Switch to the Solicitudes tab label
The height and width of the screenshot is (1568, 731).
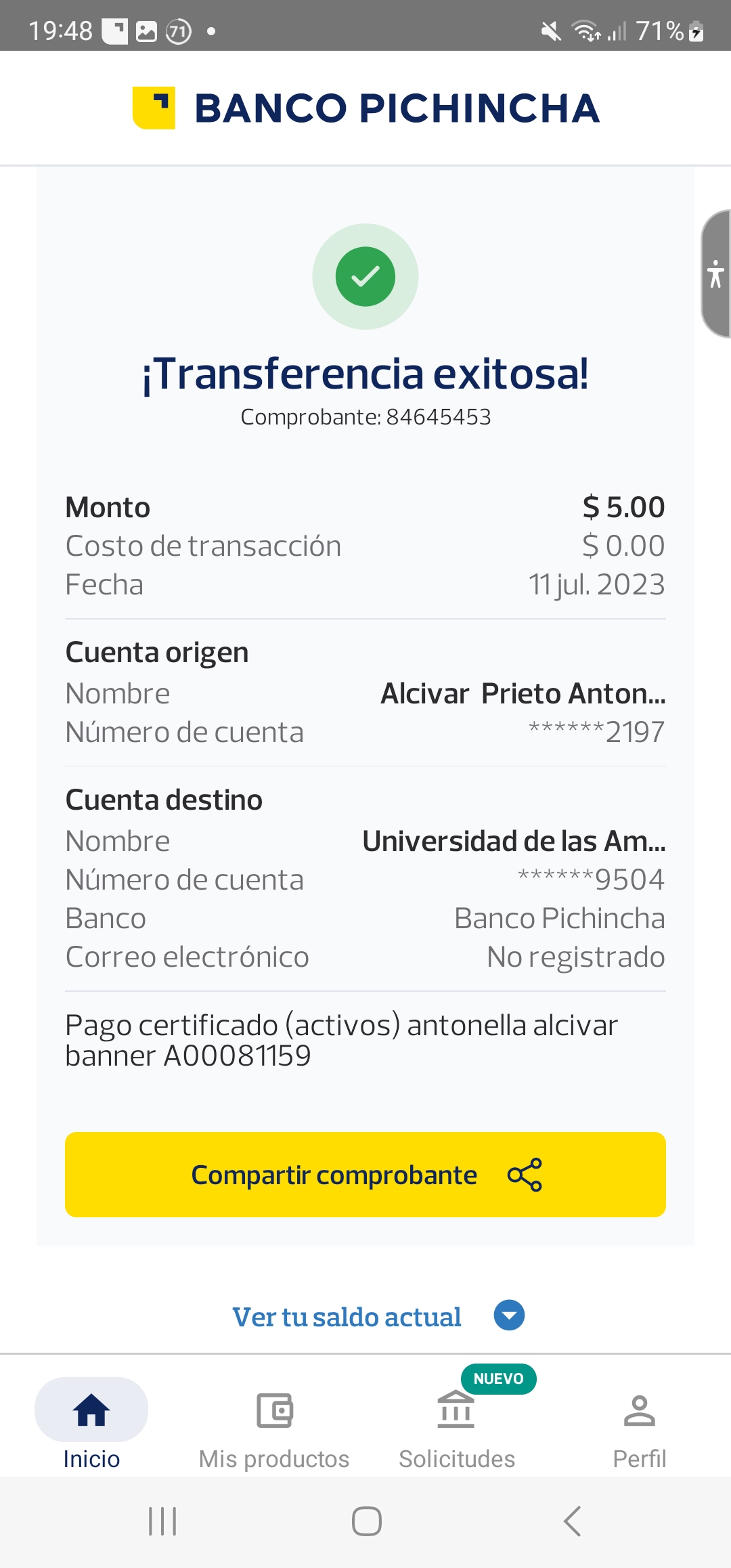coord(457,1459)
